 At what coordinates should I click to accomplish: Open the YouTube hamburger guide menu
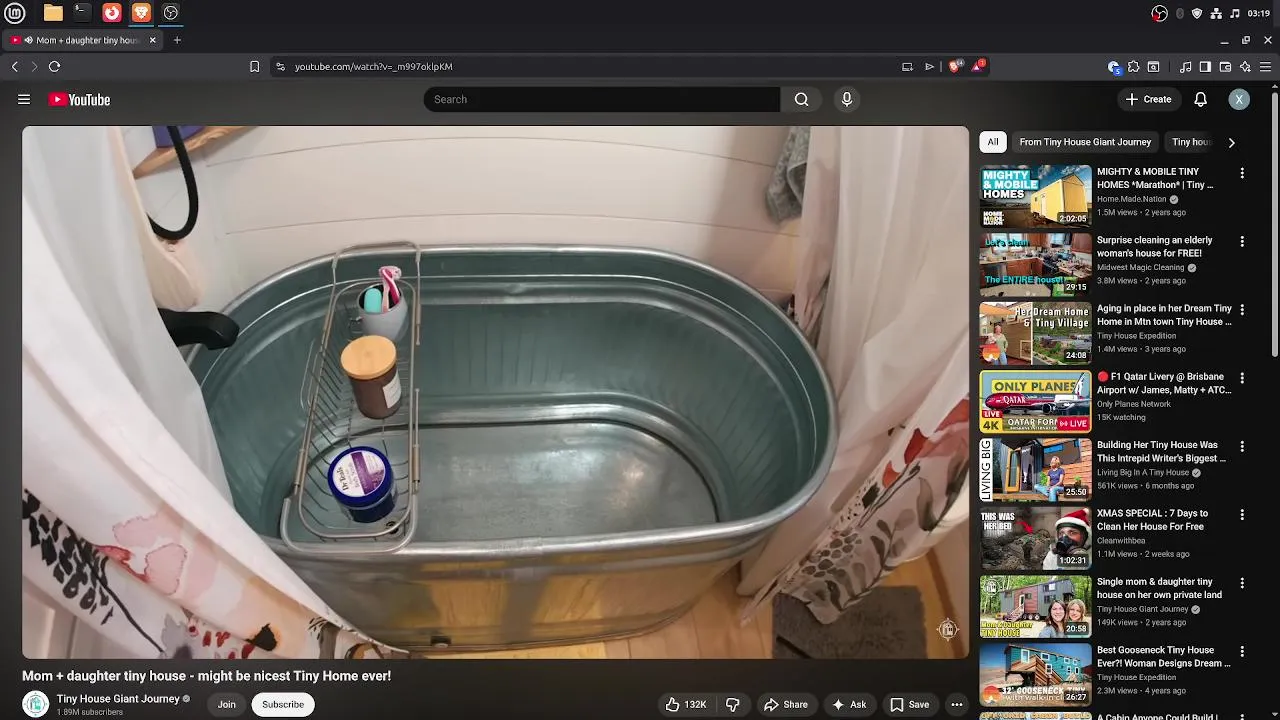[x=24, y=99]
